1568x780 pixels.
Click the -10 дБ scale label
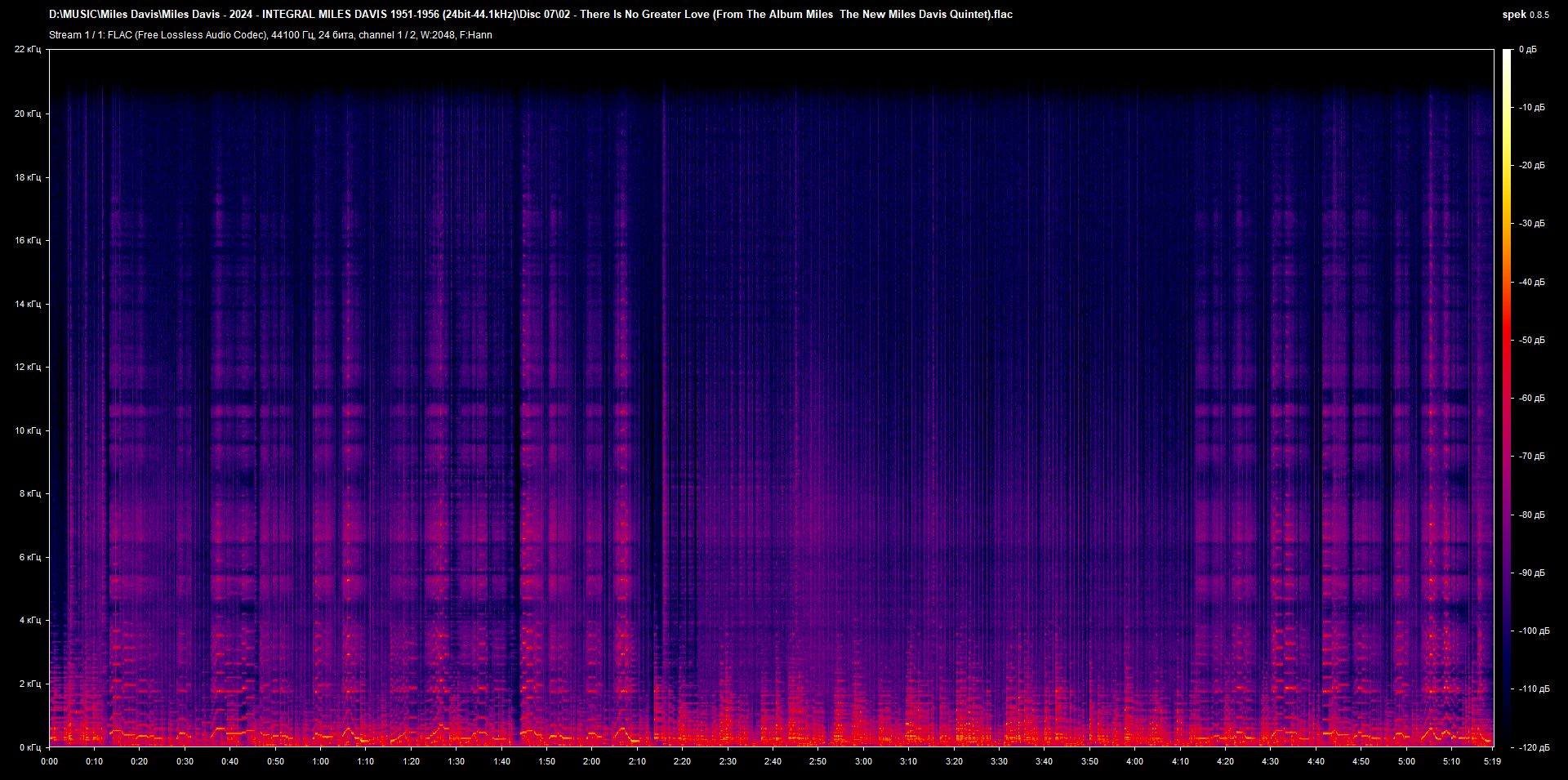(1531, 108)
